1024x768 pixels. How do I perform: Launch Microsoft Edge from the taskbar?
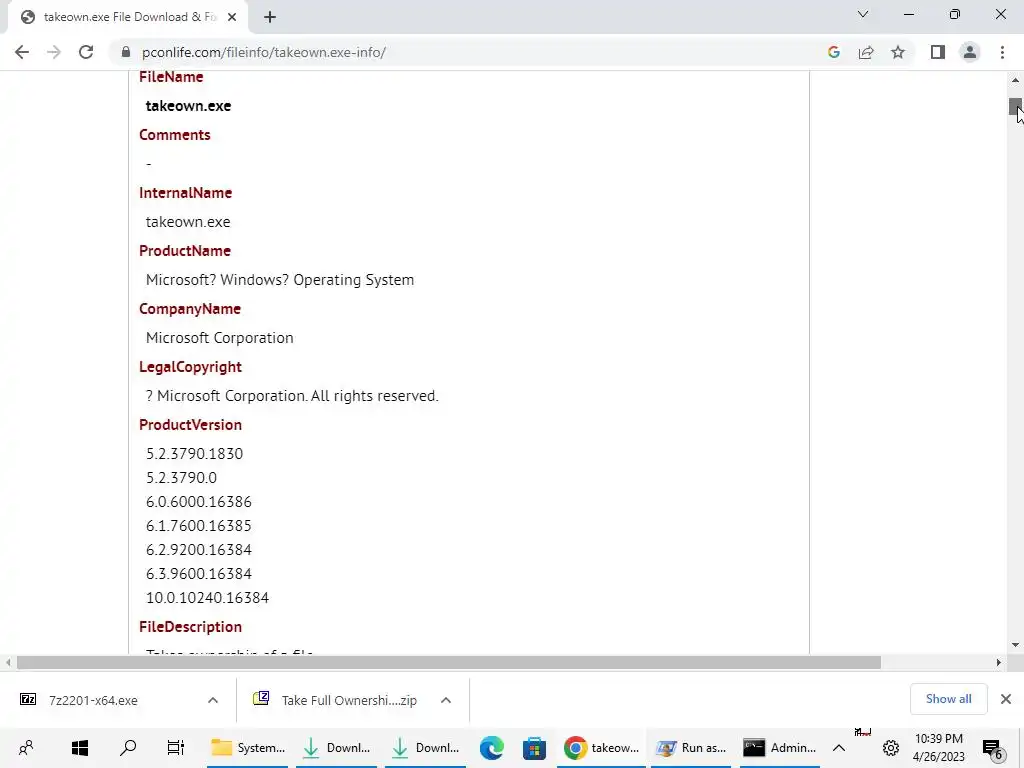(491, 748)
